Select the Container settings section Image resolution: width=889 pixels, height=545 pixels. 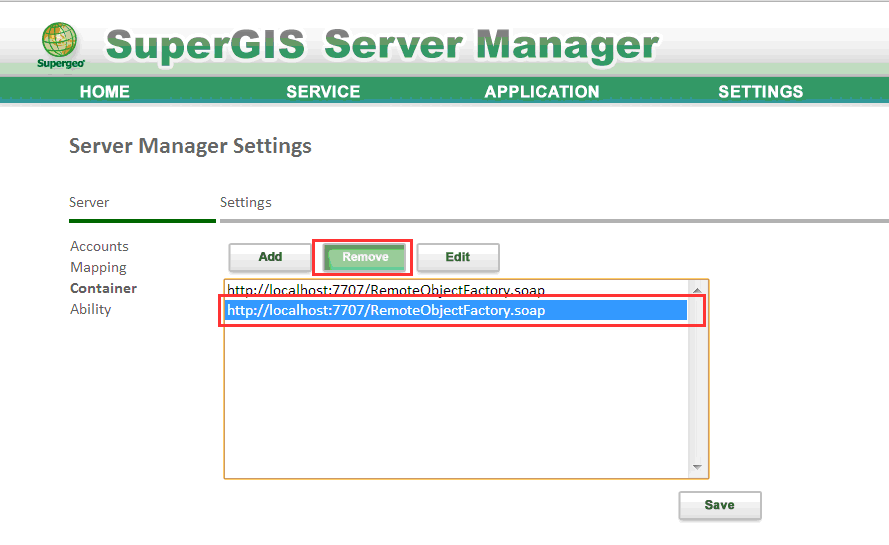(x=103, y=288)
